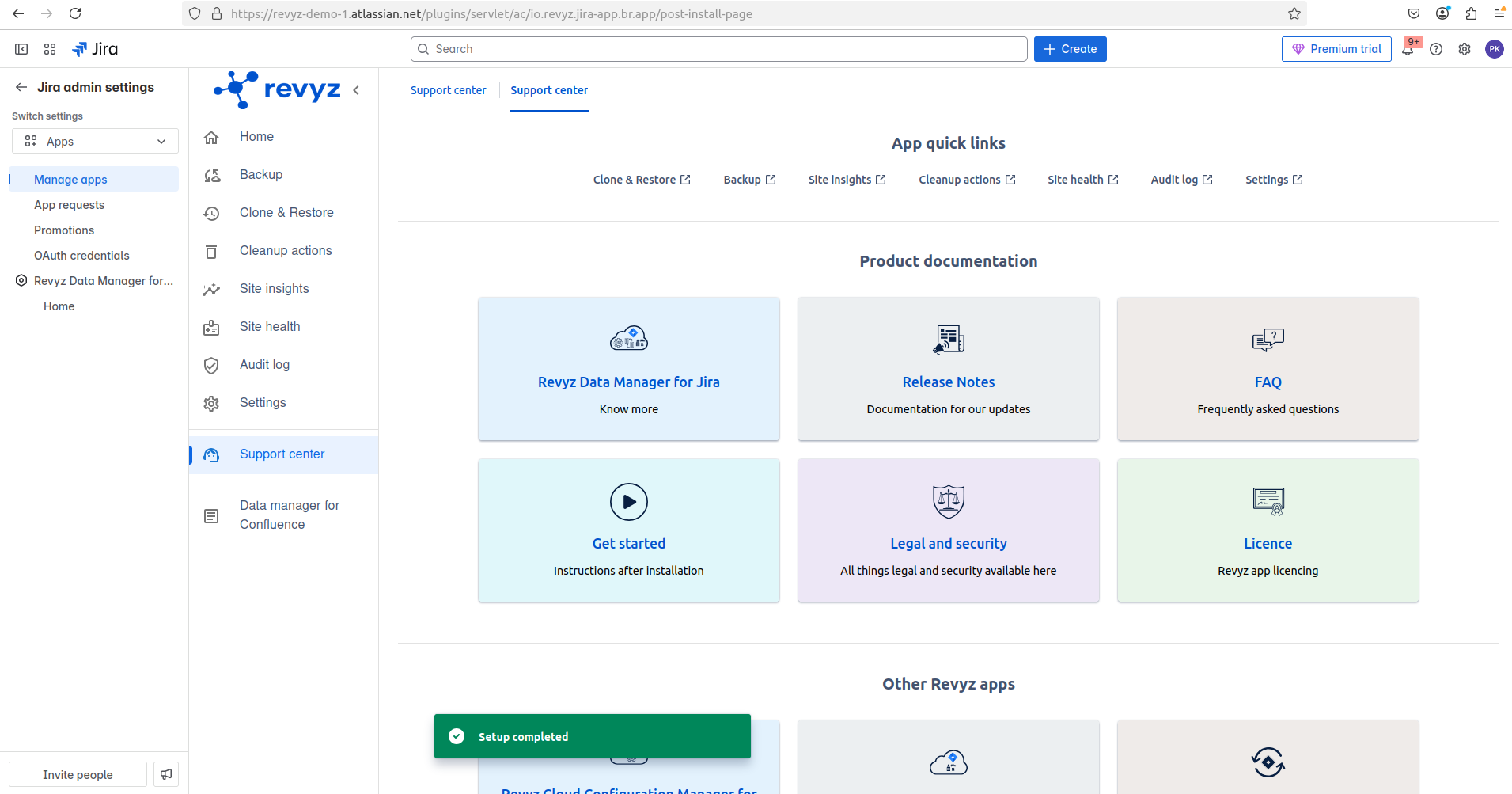
Task: Click the Premium trial button
Action: pos(1336,49)
